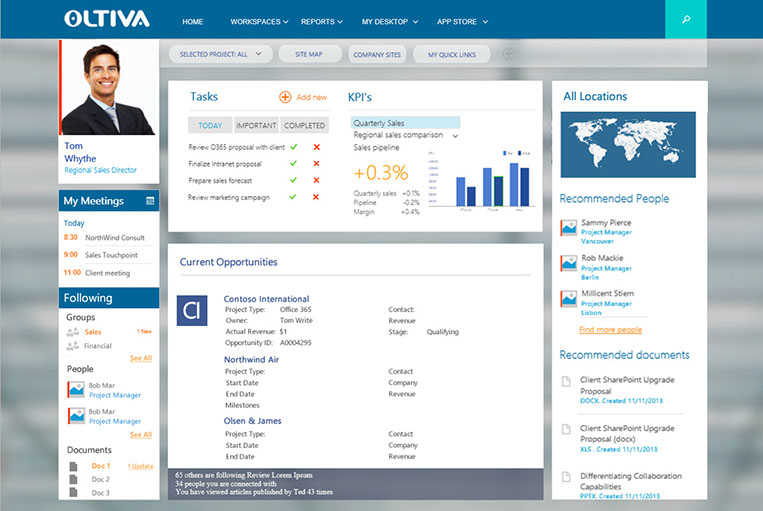Click the tallest blue bar in KPI chart
Viewport: 763px width, 511px height.
click(516, 184)
